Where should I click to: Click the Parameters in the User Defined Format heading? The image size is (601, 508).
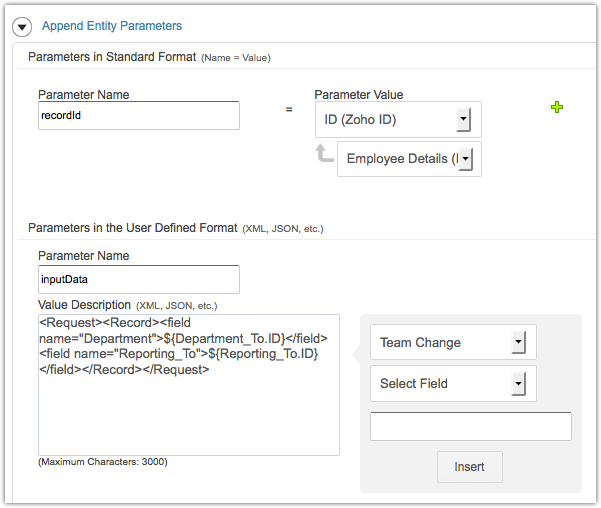(133, 228)
